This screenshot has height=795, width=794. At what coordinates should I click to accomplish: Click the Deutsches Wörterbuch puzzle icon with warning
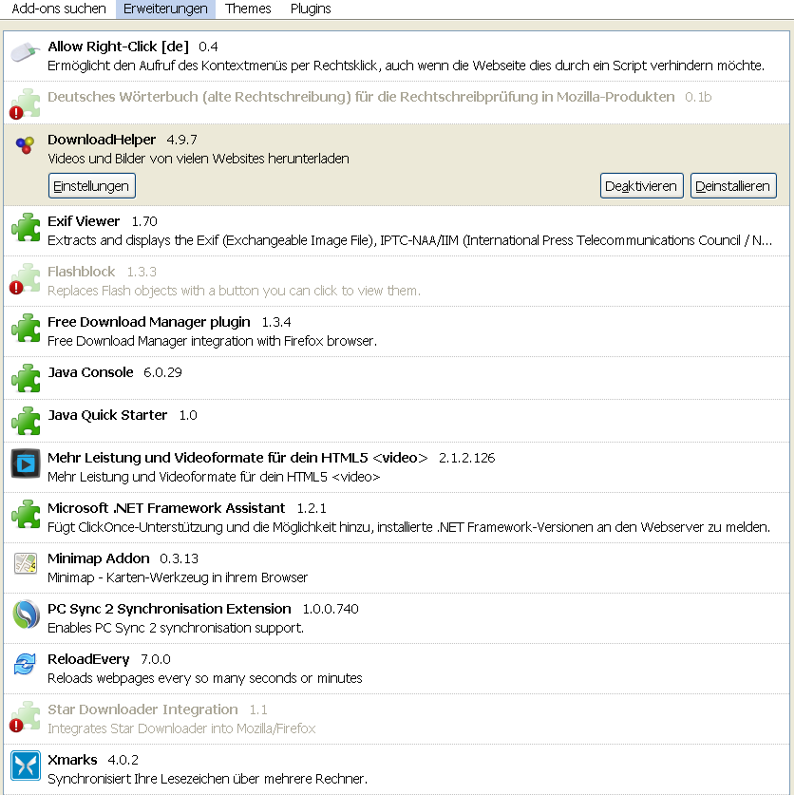(x=25, y=103)
